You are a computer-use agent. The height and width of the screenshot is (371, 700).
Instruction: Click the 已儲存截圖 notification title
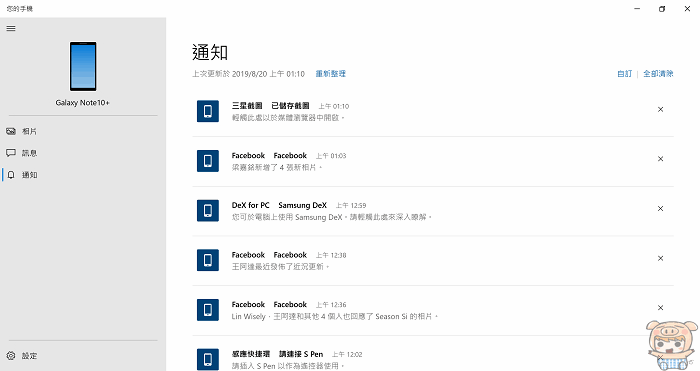click(x=290, y=106)
